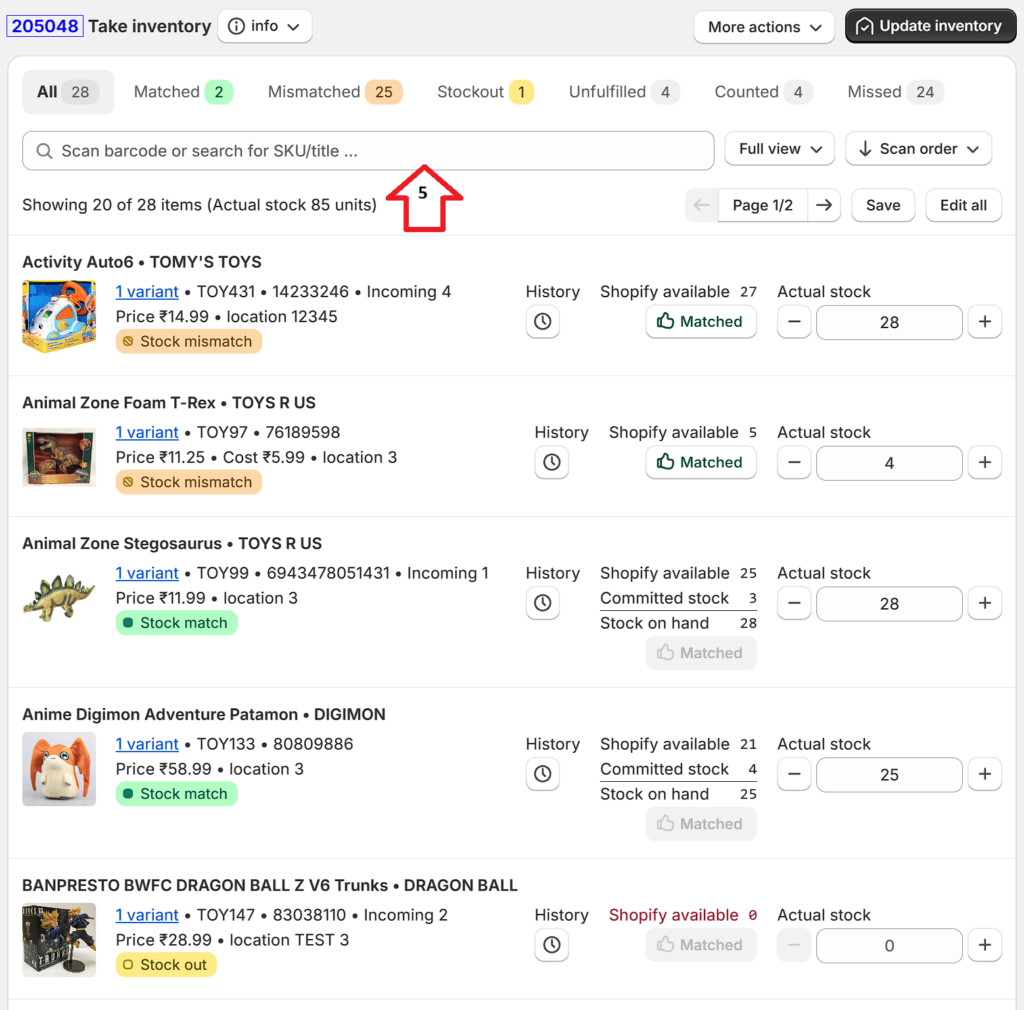Viewport: 1024px width, 1010px height.
Task: Click minus for Animal Zone Stegosaurus stock
Action: [x=794, y=604]
